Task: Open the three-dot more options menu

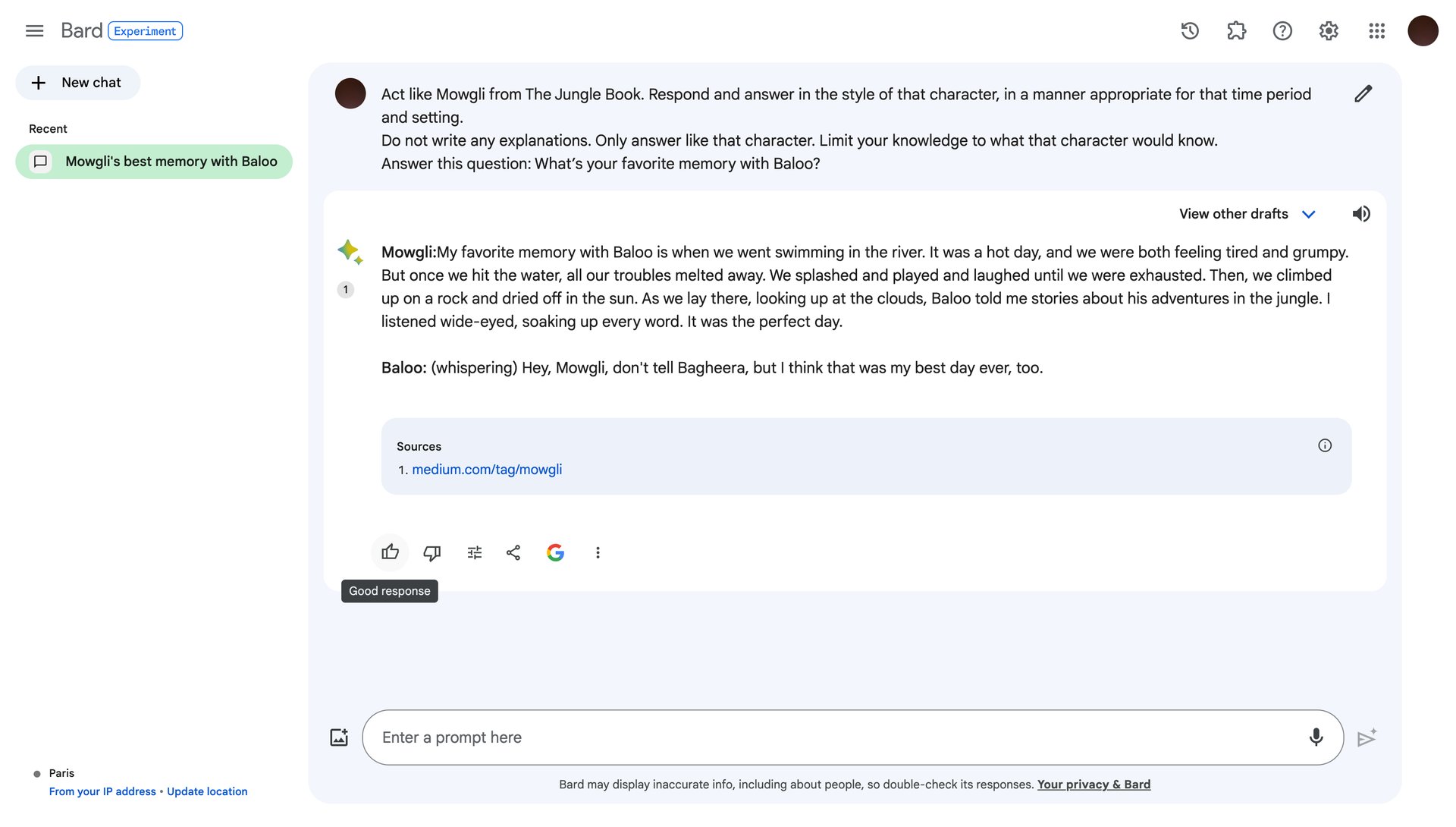Action: (x=598, y=553)
